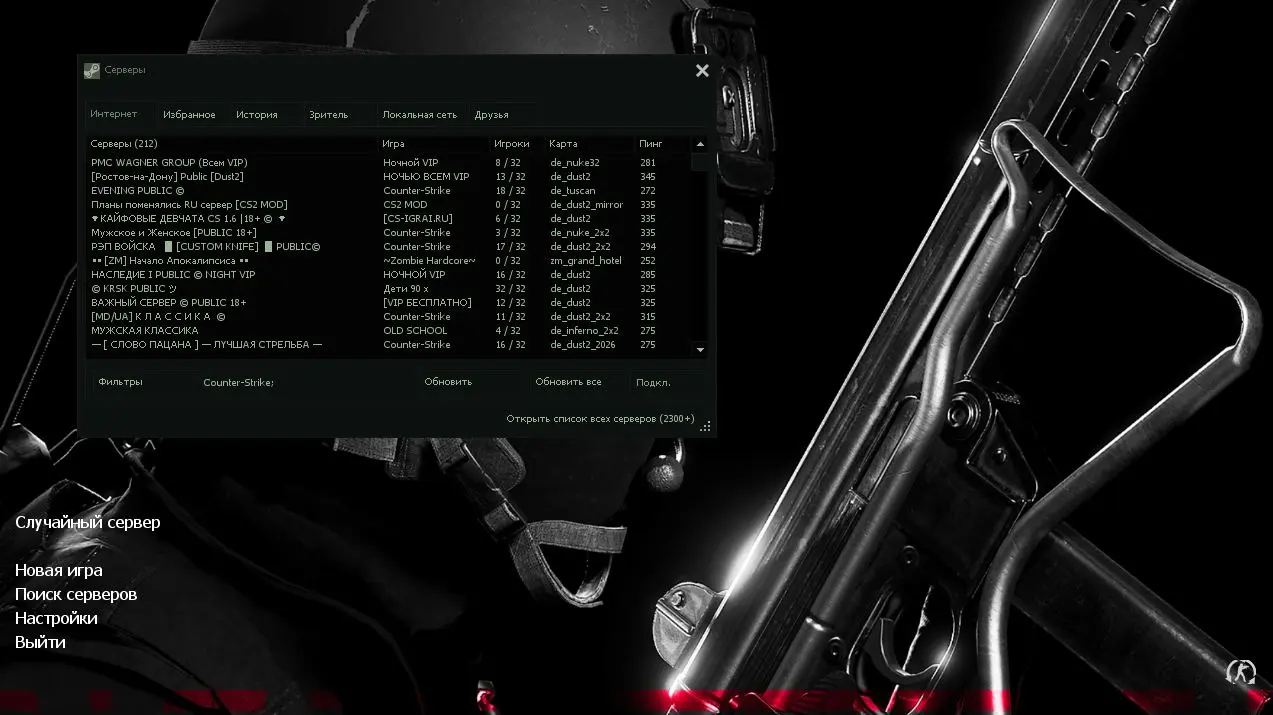Sort the list by Игроки column header
This screenshot has height=715, width=1273.
tap(512, 144)
